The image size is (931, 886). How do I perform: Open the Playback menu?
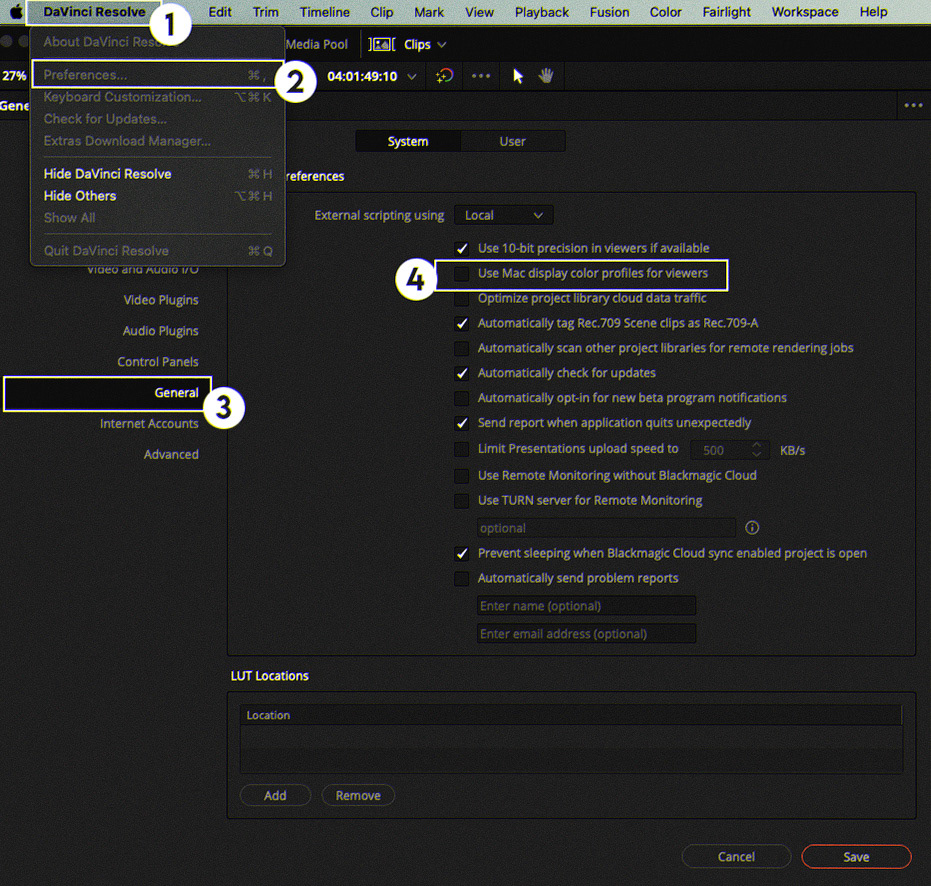542,12
